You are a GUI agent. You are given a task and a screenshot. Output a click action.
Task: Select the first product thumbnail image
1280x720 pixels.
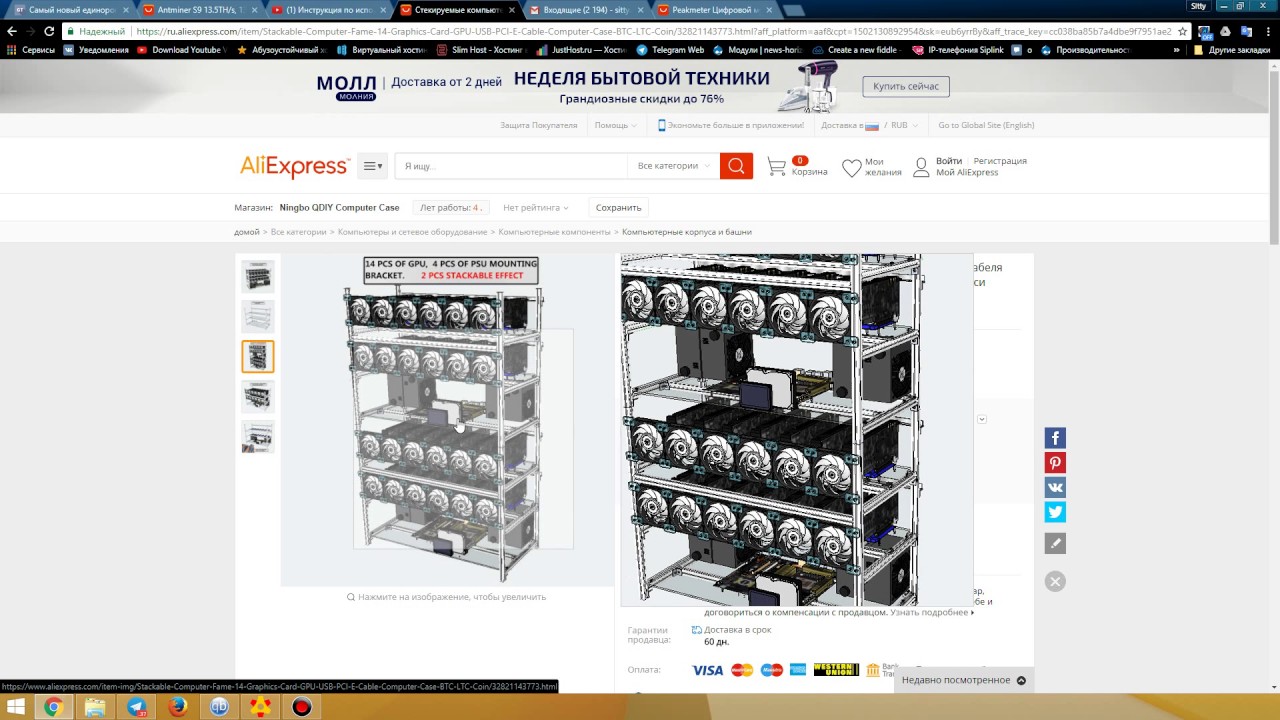coord(258,276)
